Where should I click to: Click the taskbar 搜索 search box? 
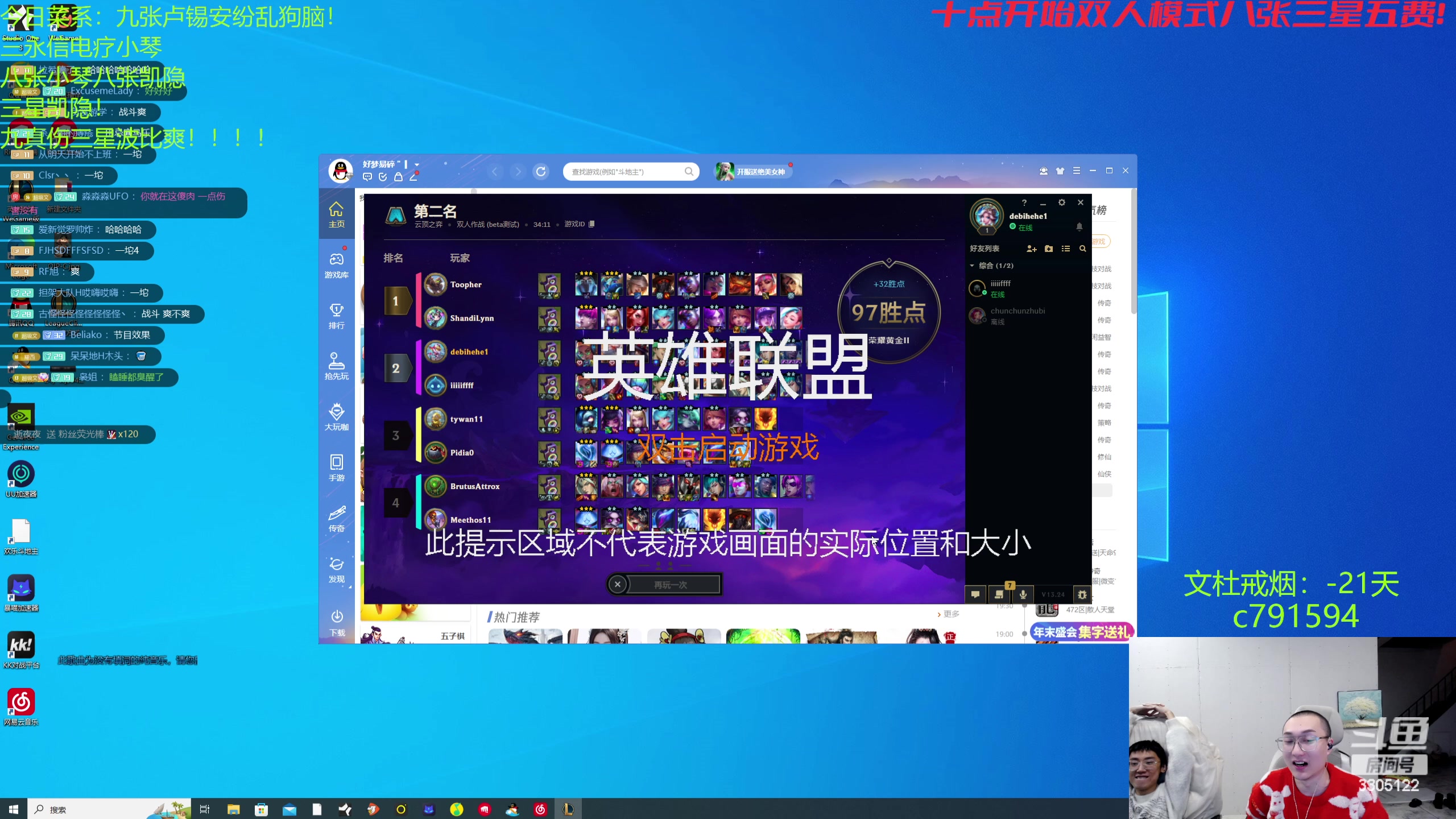pos(108,809)
